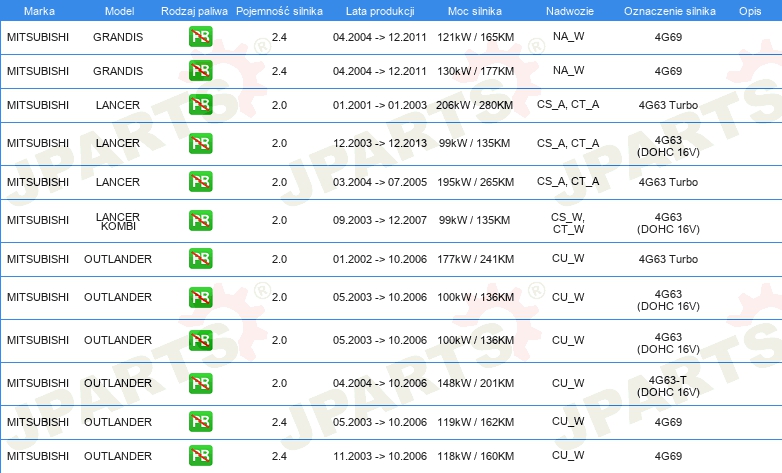Click the Oznaczenie silnika column header
Viewport: 782px width, 473px height.
(x=669, y=11)
